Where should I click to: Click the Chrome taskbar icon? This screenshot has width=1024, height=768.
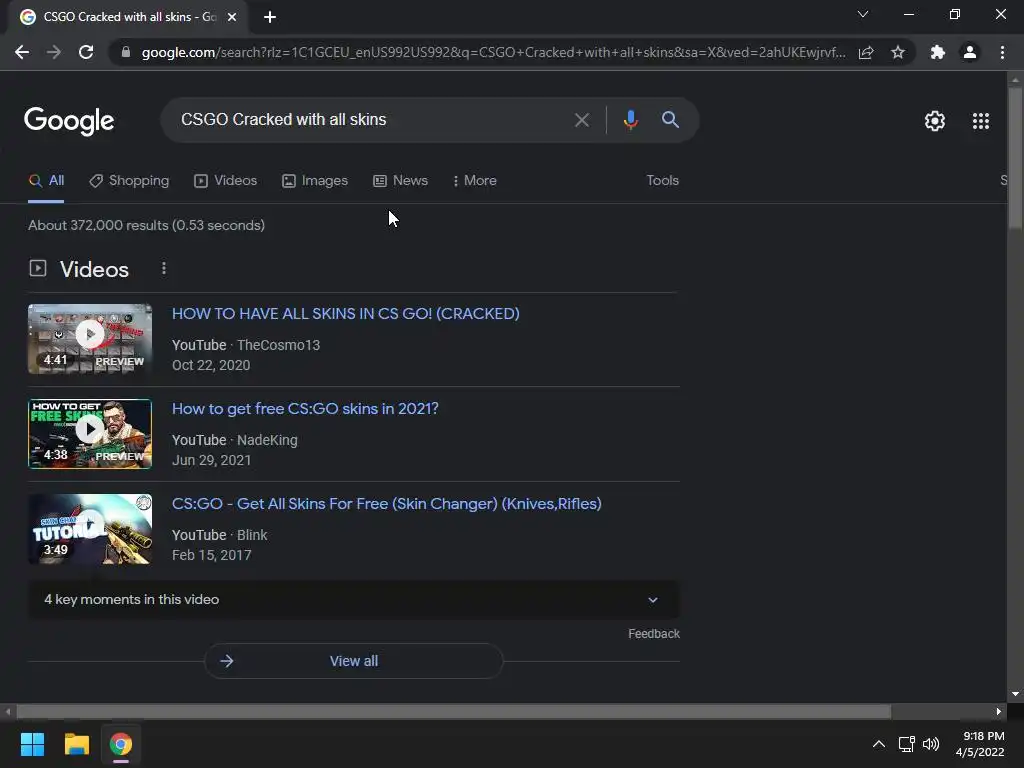click(x=120, y=744)
